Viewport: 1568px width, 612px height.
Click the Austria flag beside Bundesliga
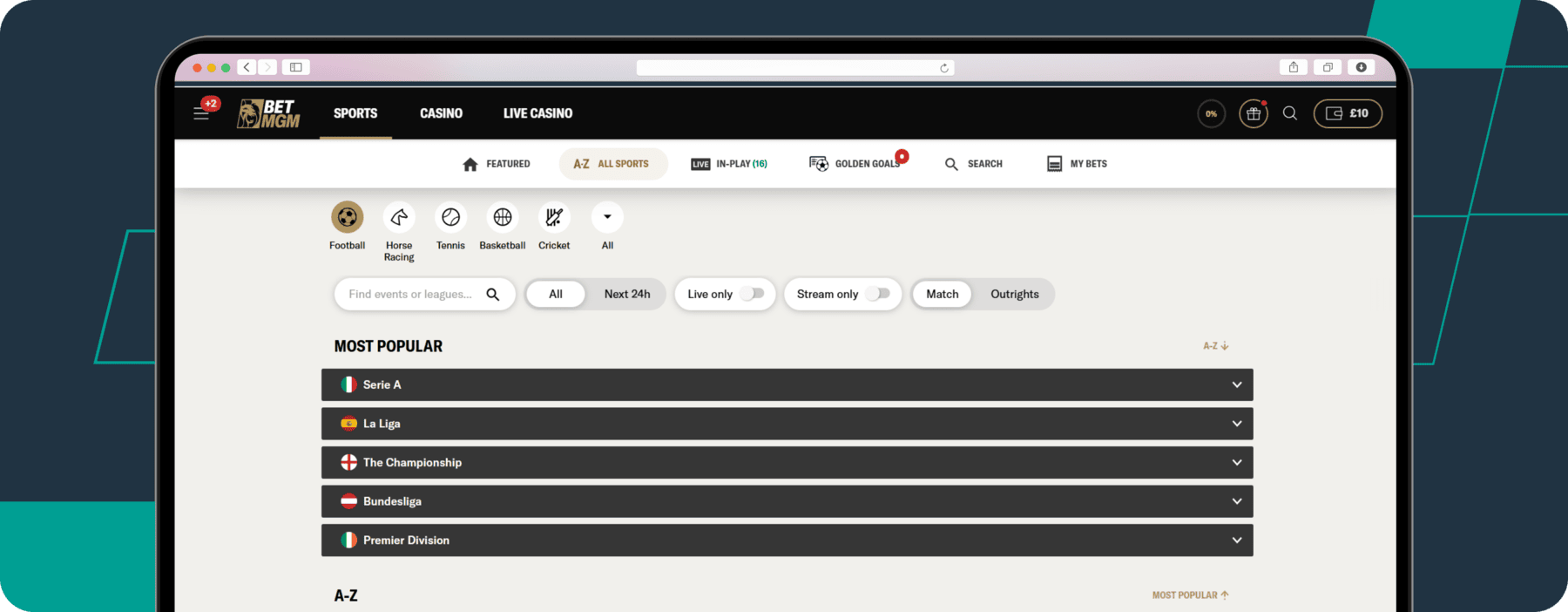point(349,501)
